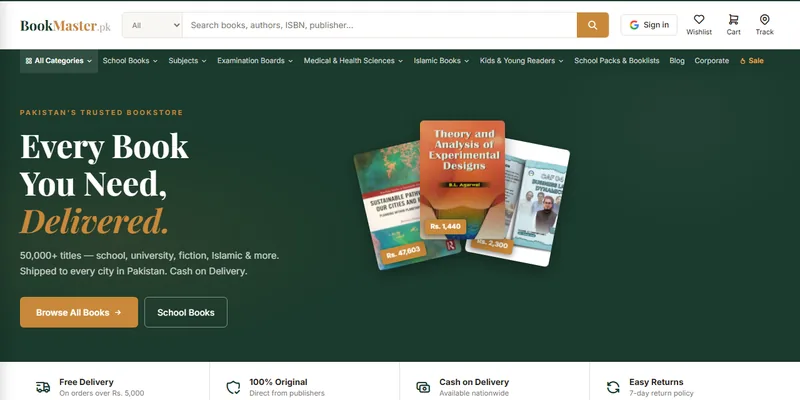Click the 'Free Delivery' heading text
Screen dimensions: 800x400
tap(86, 382)
